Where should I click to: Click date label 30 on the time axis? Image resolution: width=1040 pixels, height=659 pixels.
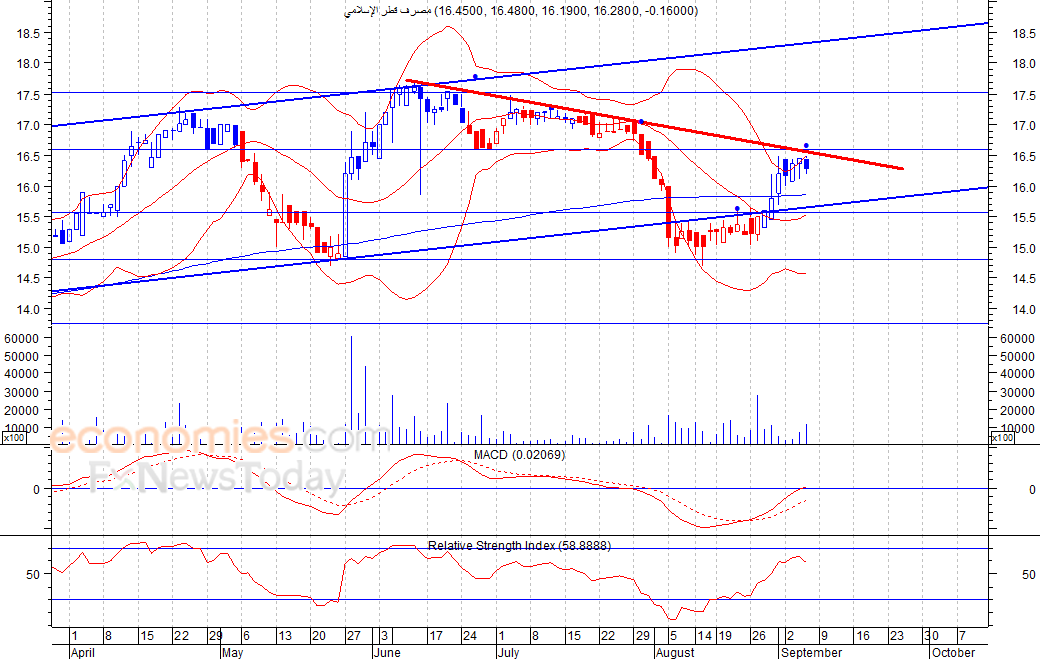931,636
